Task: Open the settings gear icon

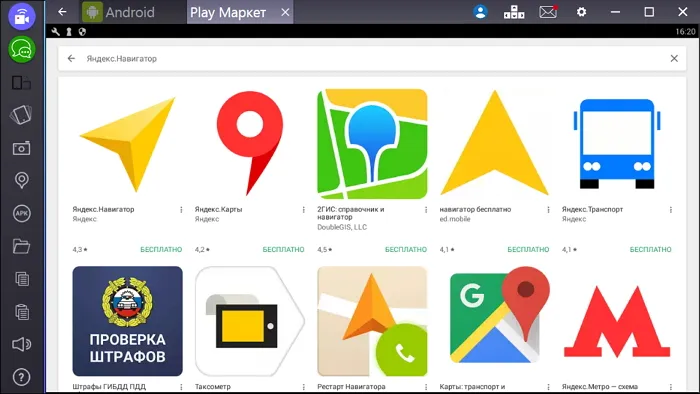Action: pos(581,12)
